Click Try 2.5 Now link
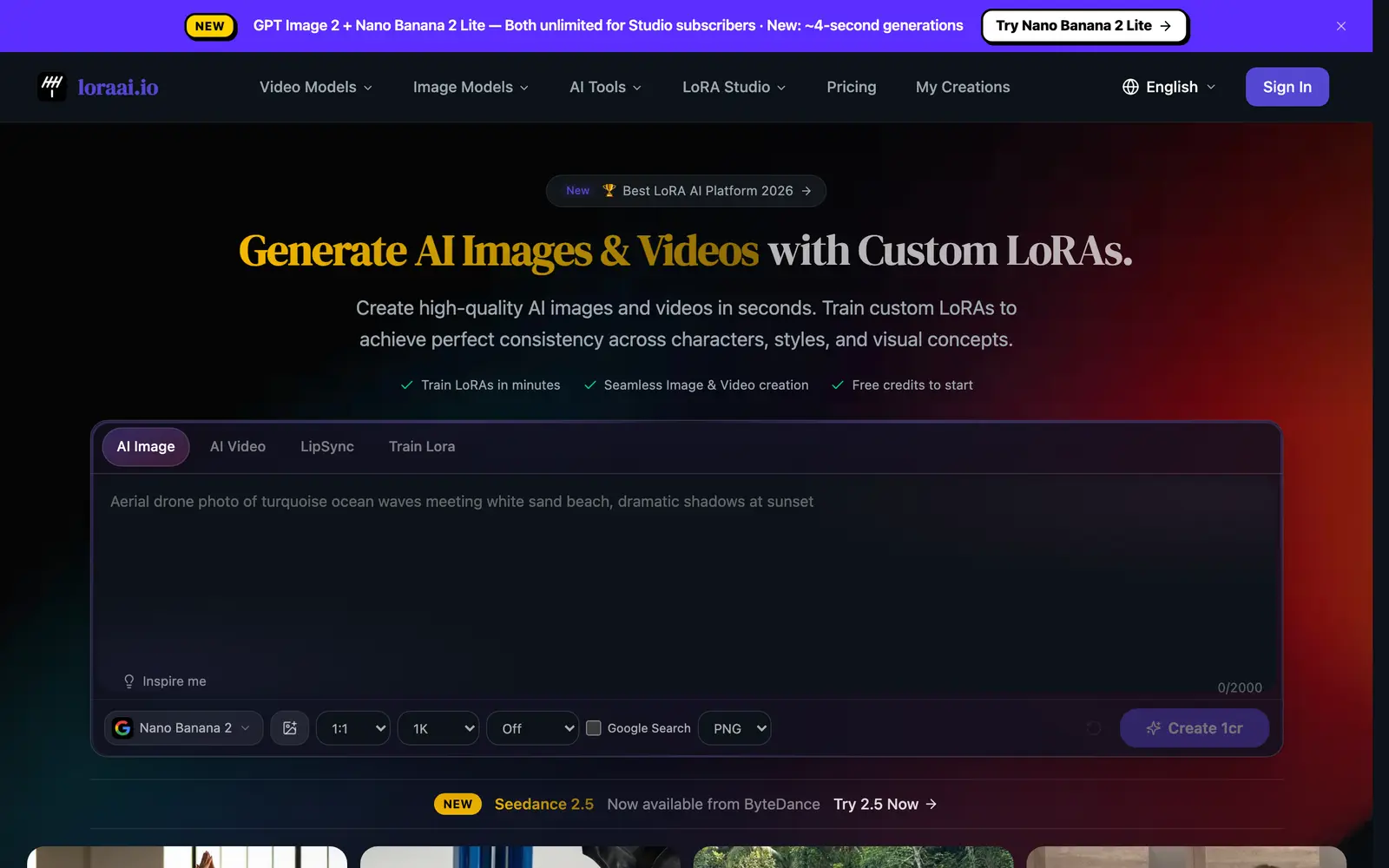 885,805
